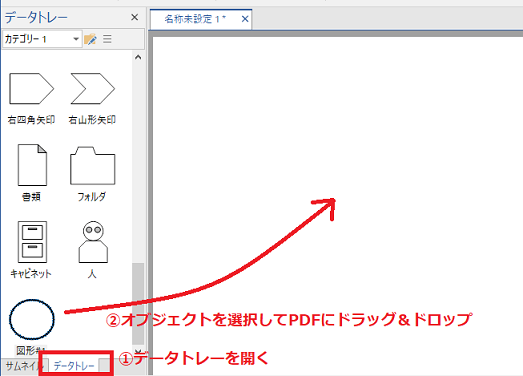Select the 右山形矢印 chevron shape
The image size is (523, 376).
[x=93, y=88]
